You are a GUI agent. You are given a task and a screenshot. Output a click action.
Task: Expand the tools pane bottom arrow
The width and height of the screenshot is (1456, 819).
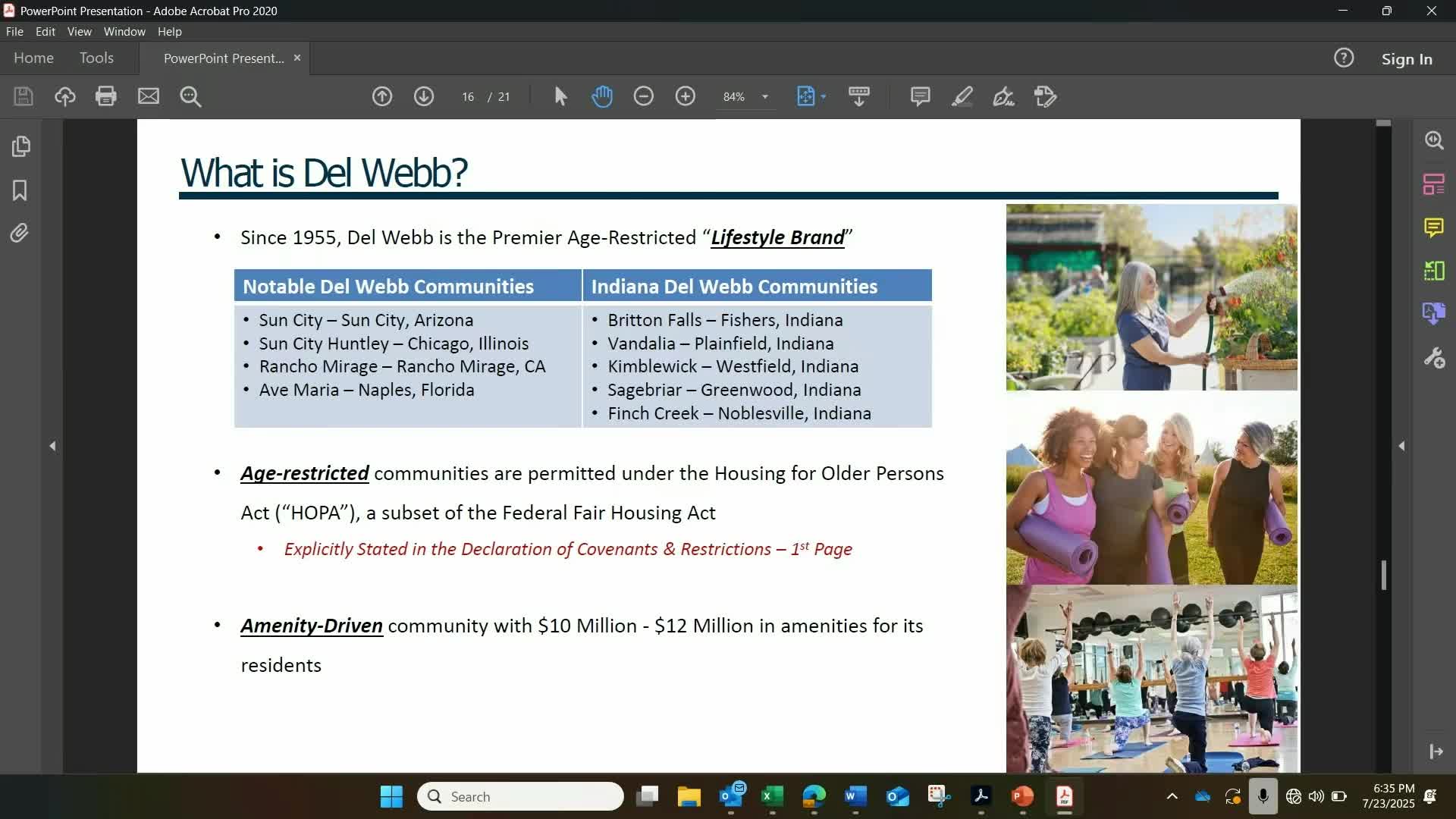[x=1436, y=752]
